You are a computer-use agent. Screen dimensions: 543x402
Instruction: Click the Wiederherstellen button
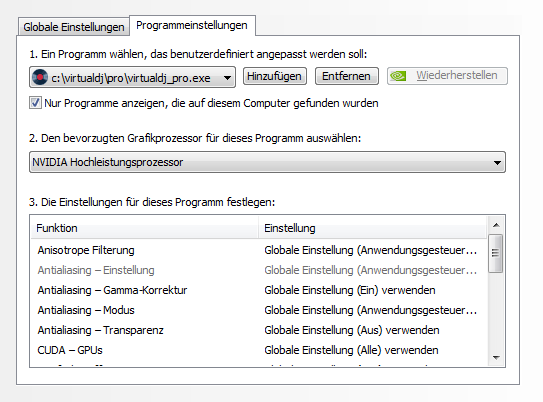[x=447, y=76]
